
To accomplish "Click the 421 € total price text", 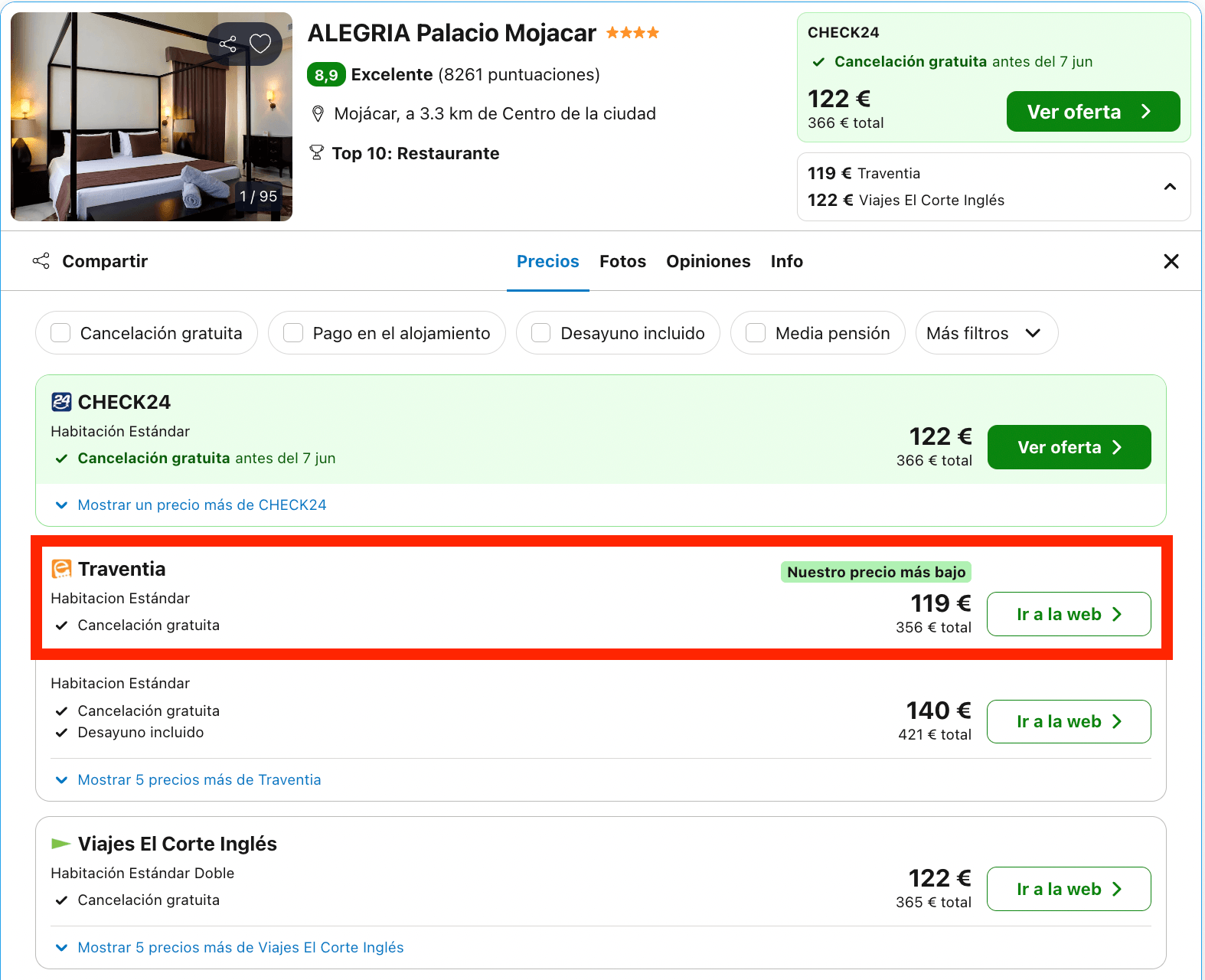I will tap(935, 734).
